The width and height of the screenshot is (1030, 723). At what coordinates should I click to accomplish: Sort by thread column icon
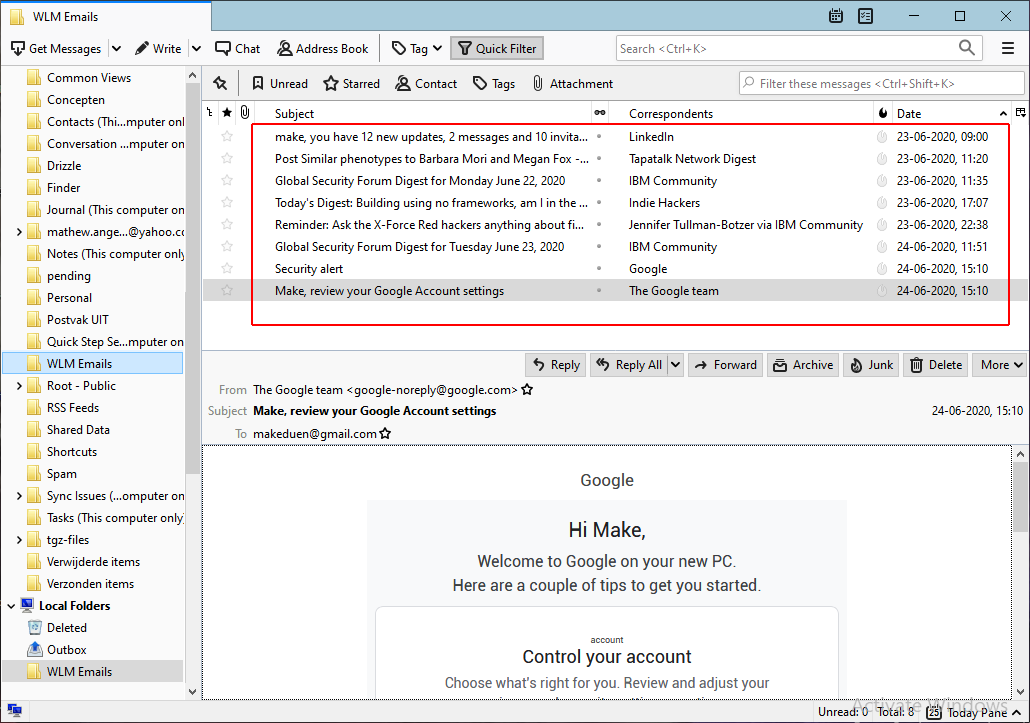tap(210, 113)
